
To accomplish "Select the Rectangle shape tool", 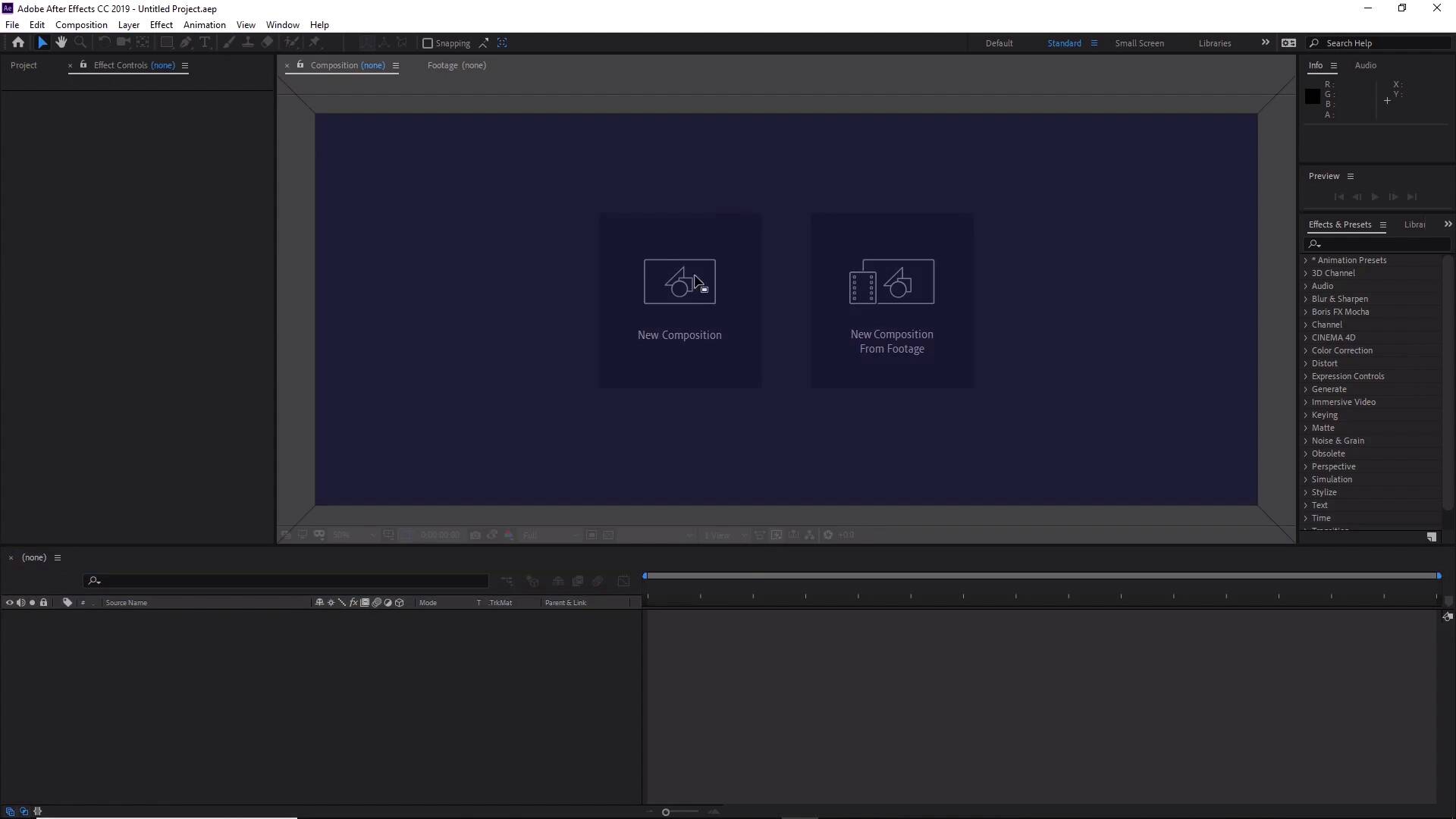I will 166,42.
